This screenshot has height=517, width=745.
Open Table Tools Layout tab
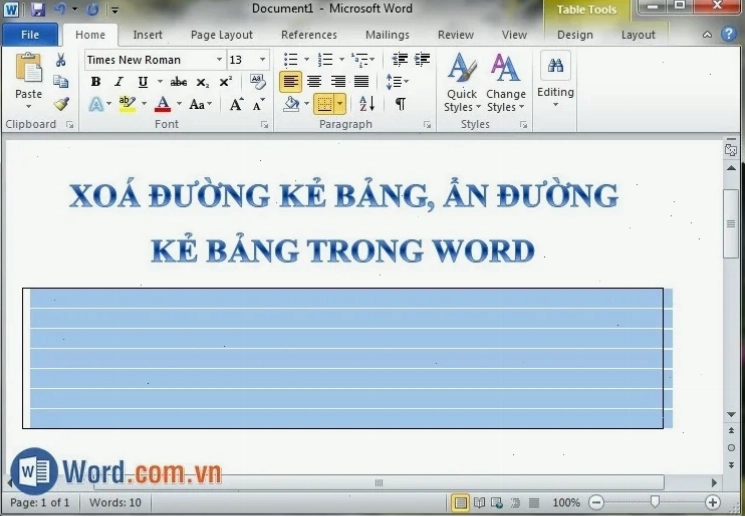(638, 35)
